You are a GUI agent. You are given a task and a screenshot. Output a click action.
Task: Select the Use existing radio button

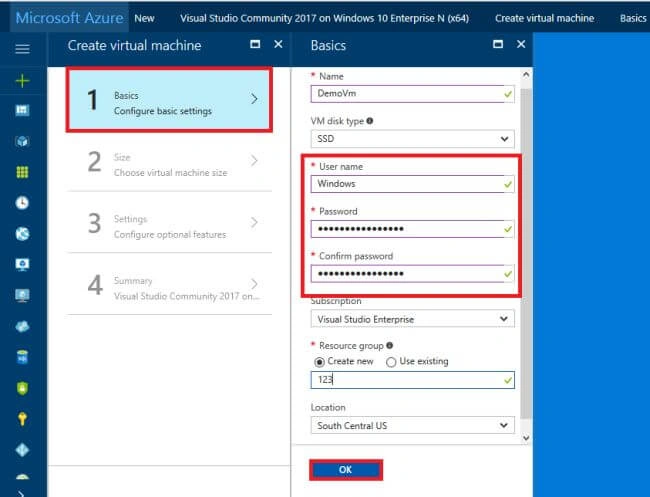pyautogui.click(x=391, y=362)
